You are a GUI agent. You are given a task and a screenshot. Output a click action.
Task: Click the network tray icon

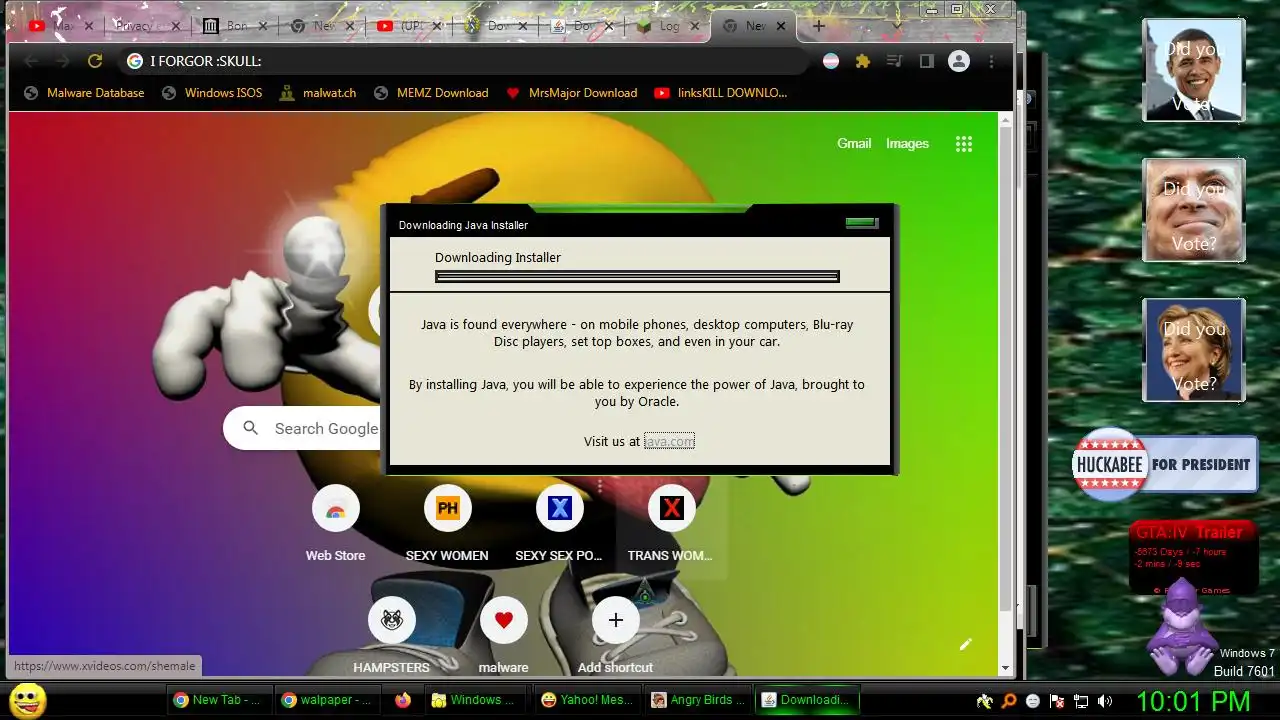pos(1081,701)
